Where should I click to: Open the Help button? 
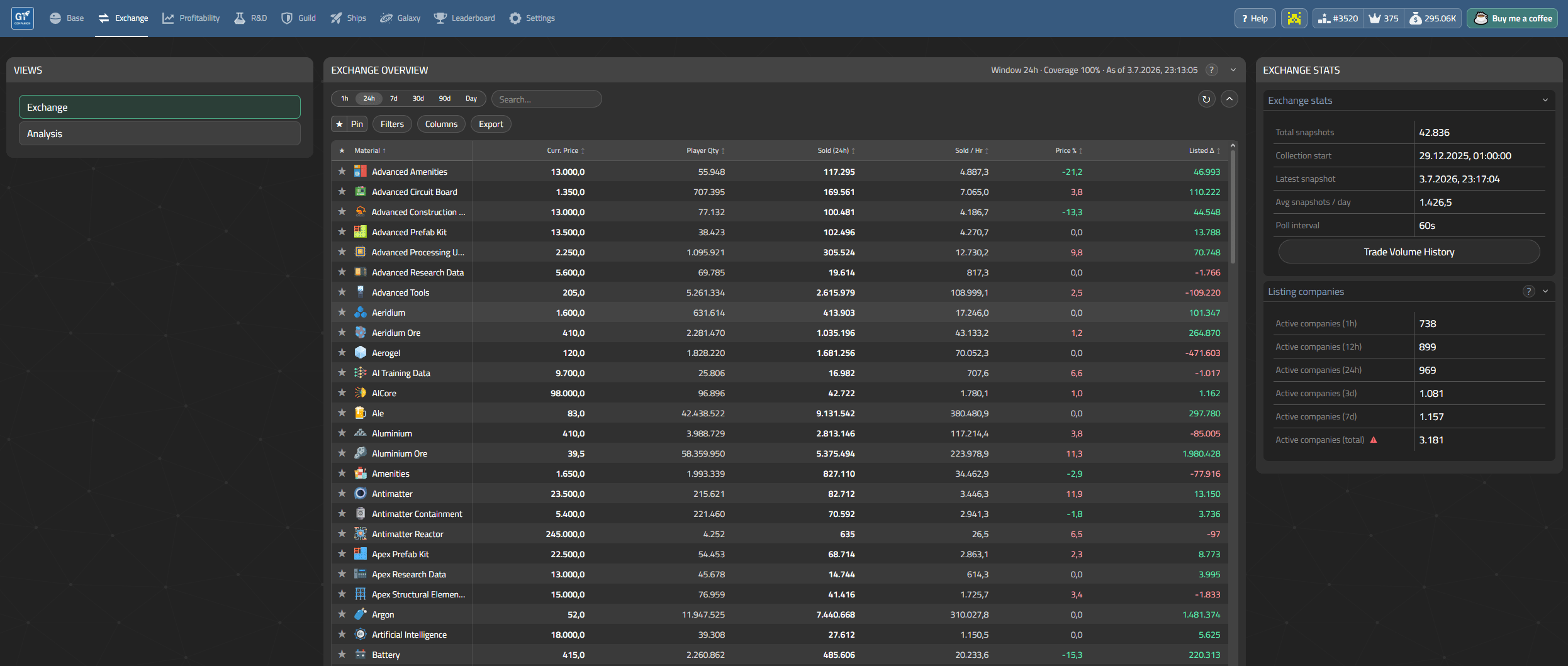click(x=1255, y=18)
